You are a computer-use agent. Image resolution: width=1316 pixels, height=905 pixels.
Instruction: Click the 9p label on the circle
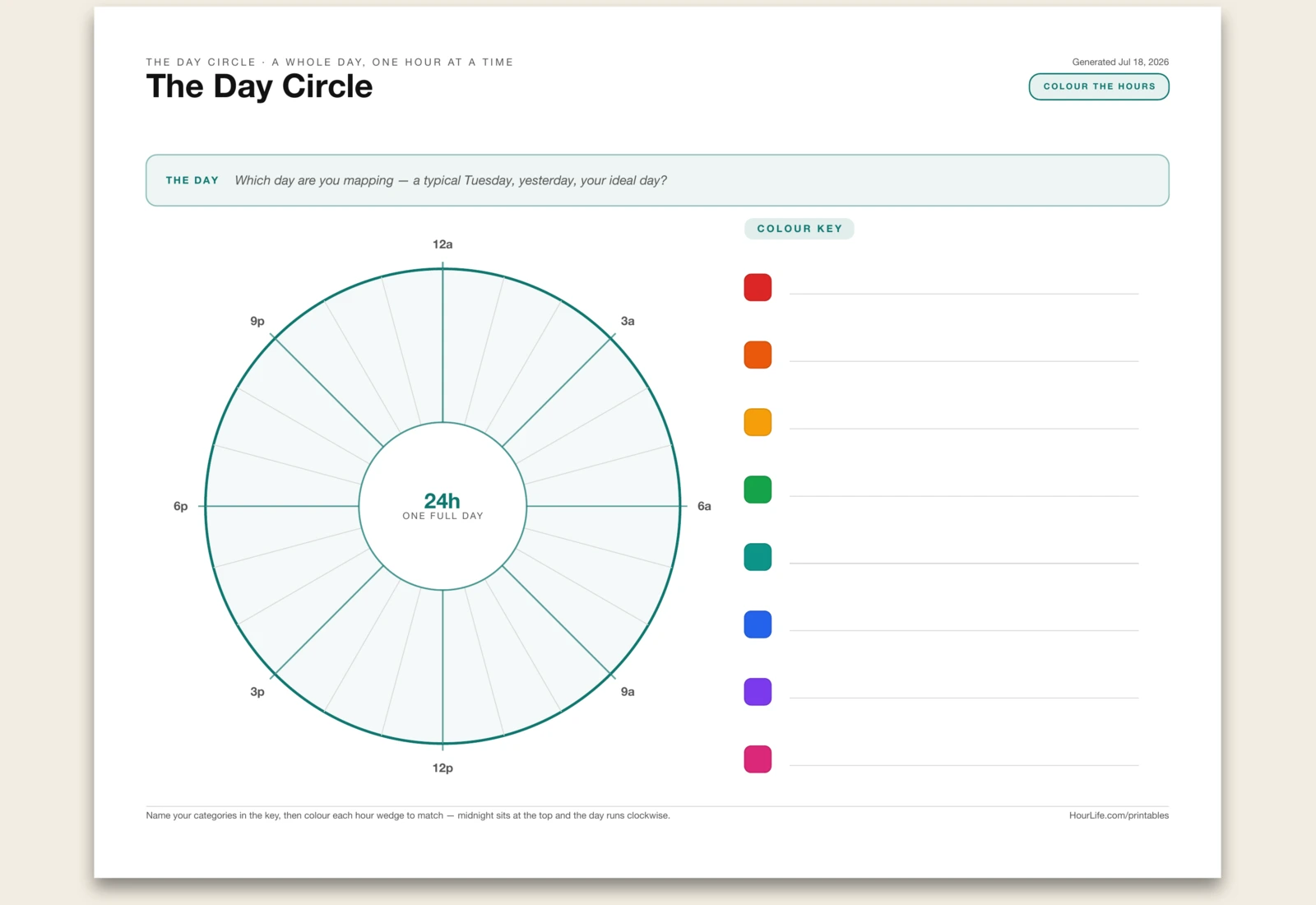(x=257, y=321)
